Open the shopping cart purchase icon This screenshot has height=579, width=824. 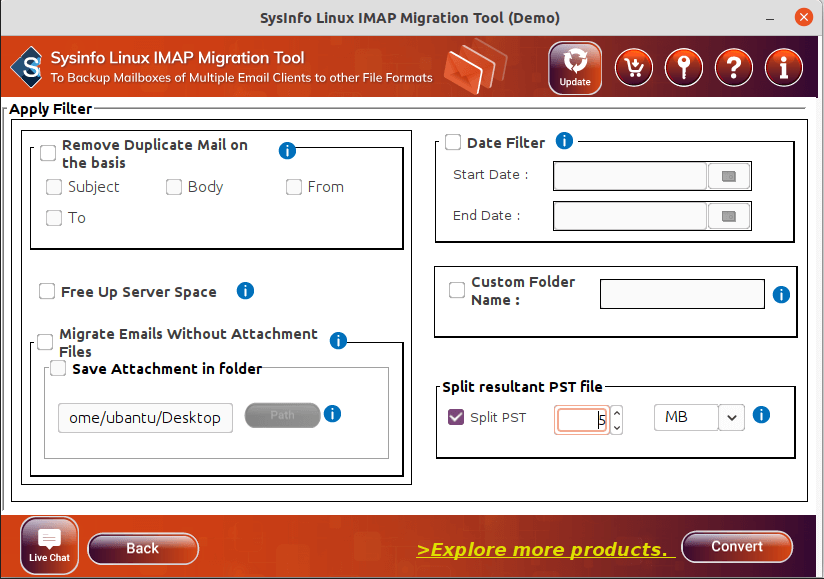point(633,67)
